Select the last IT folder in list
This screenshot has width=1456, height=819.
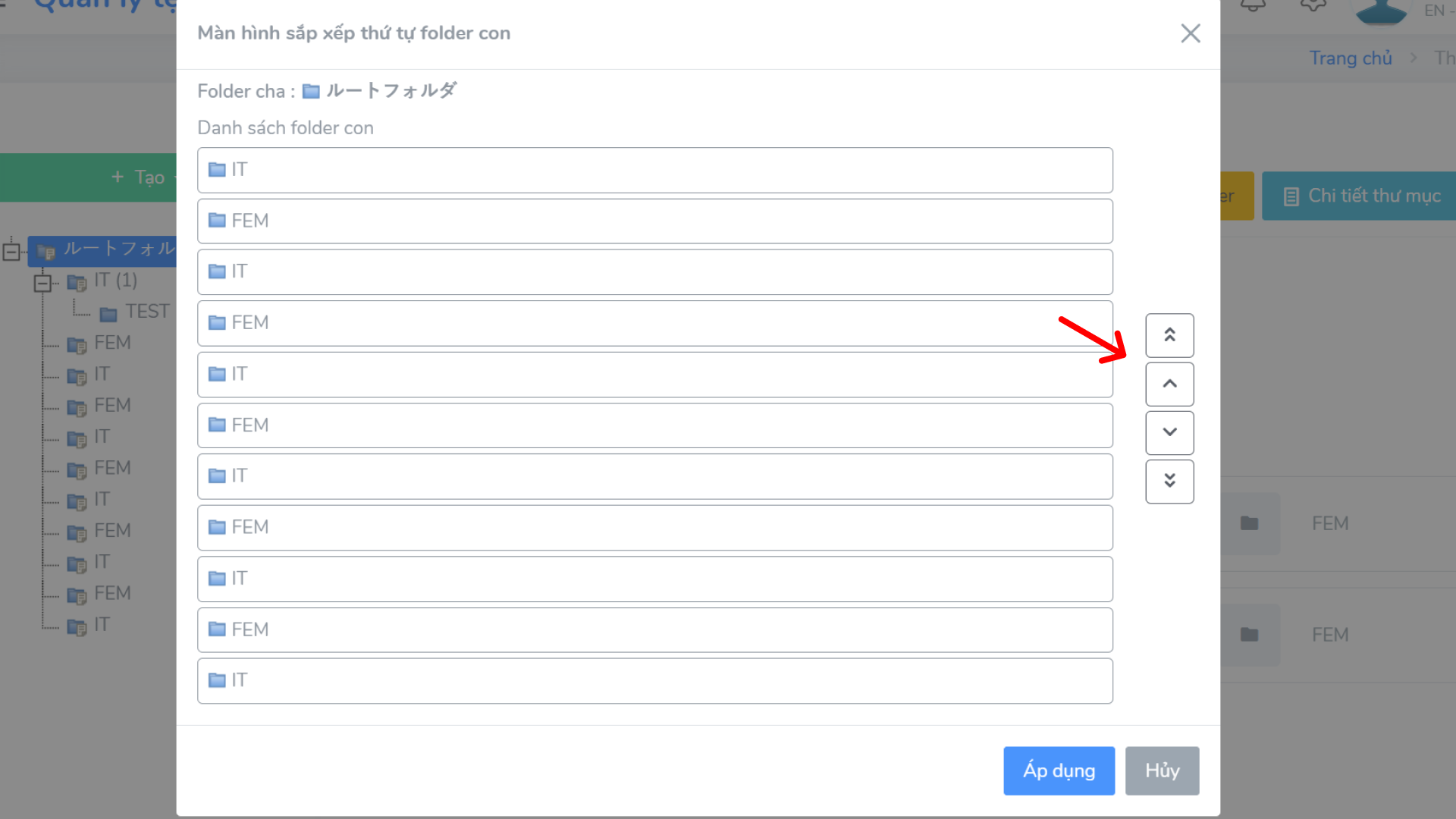pyautogui.click(x=655, y=680)
